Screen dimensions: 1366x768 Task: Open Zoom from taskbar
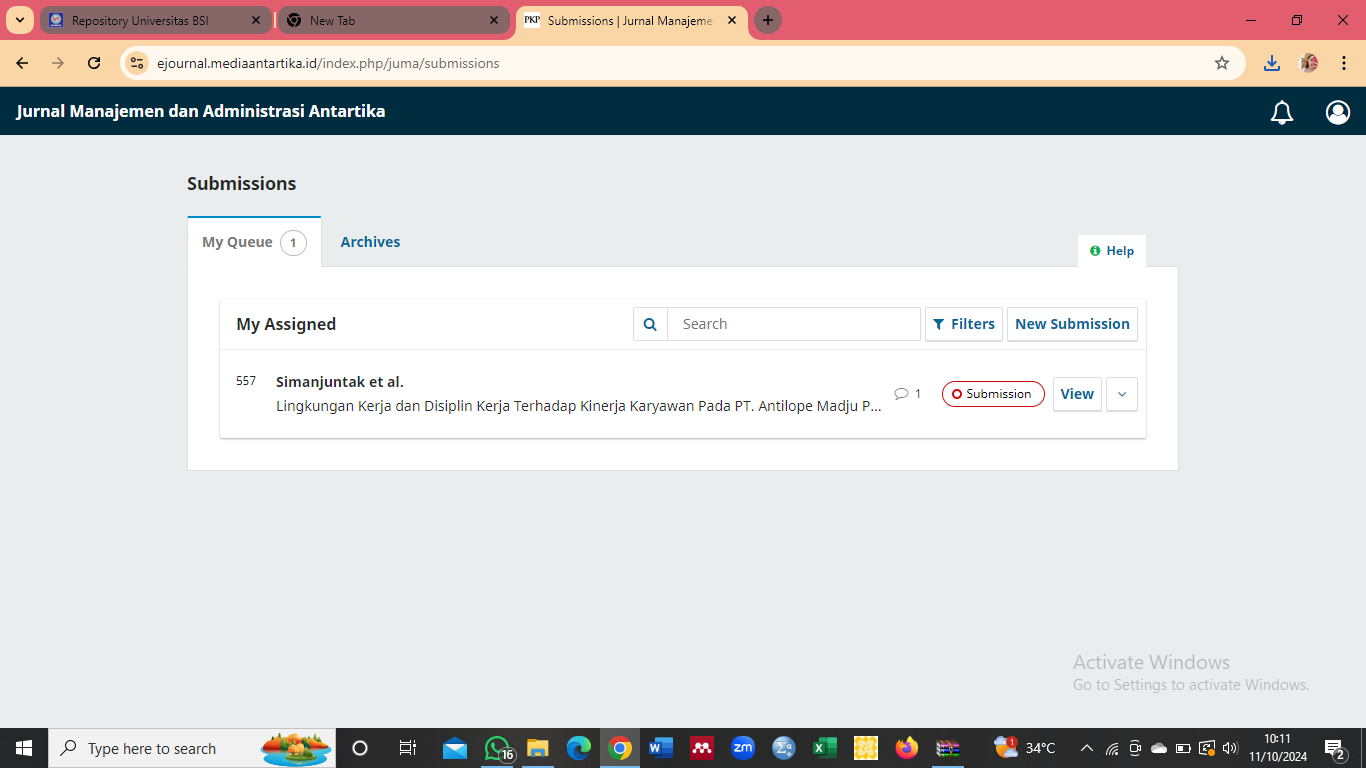pos(743,748)
